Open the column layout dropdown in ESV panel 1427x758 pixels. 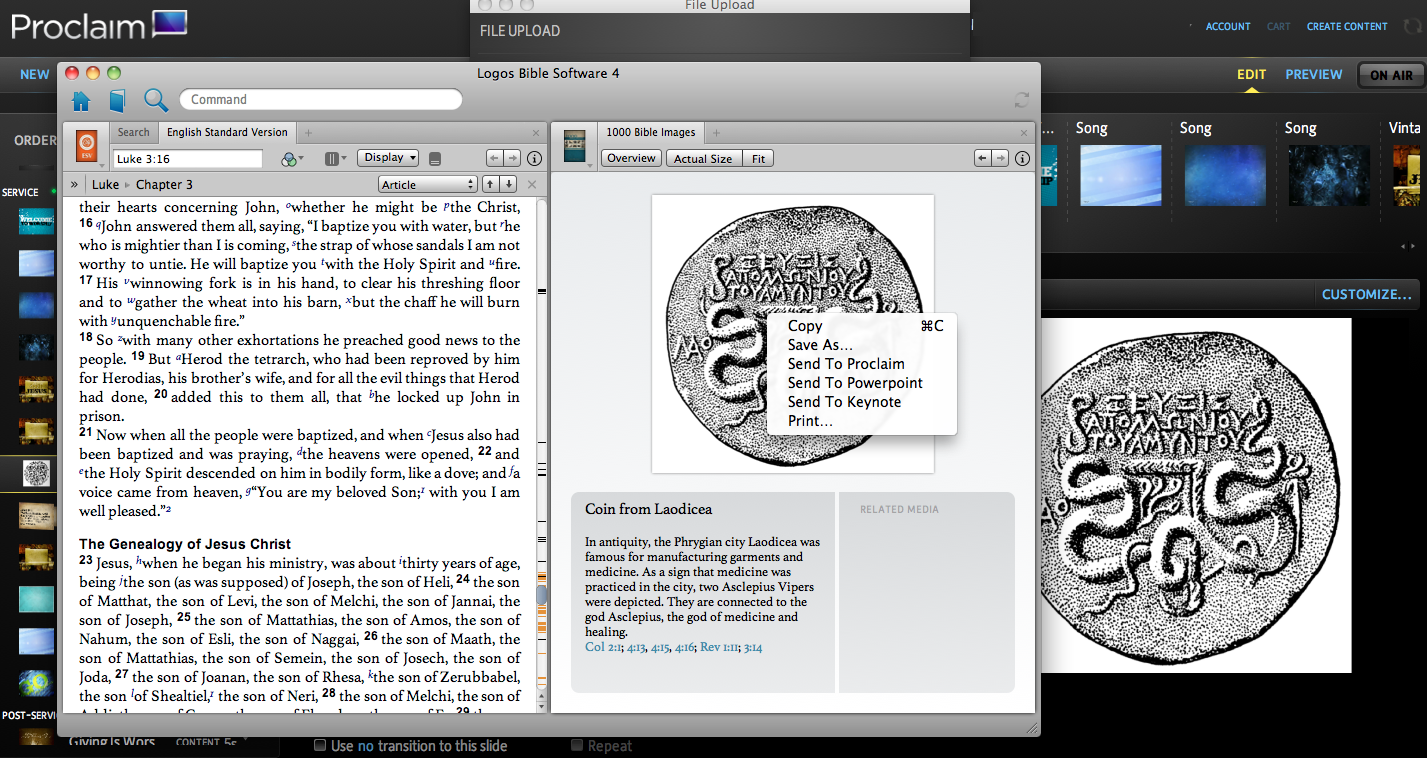point(336,158)
